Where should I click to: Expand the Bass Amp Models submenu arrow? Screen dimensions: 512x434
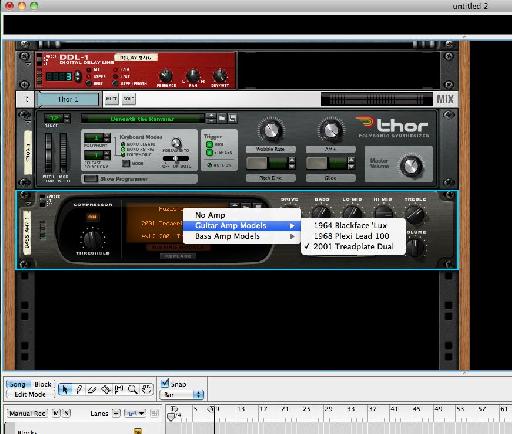pyautogui.click(x=292, y=236)
